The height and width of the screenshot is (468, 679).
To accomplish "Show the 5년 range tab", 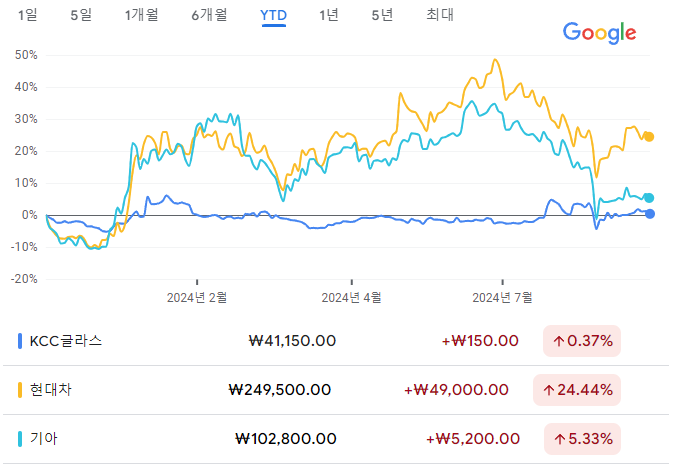I will click(x=382, y=15).
